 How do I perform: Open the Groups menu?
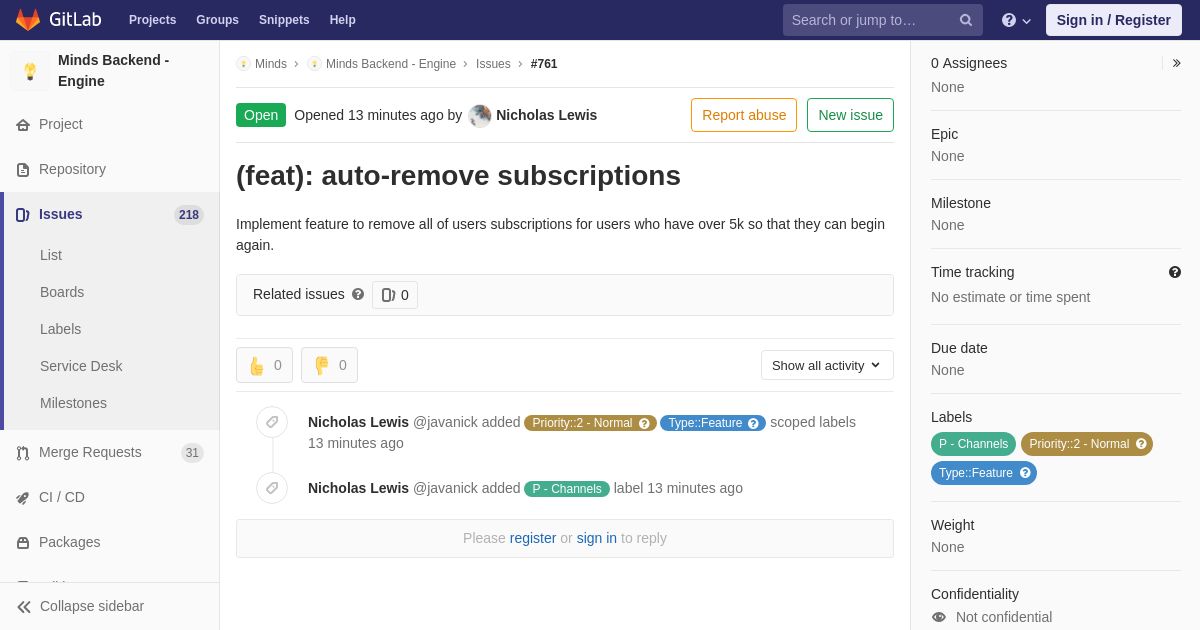[x=217, y=20]
